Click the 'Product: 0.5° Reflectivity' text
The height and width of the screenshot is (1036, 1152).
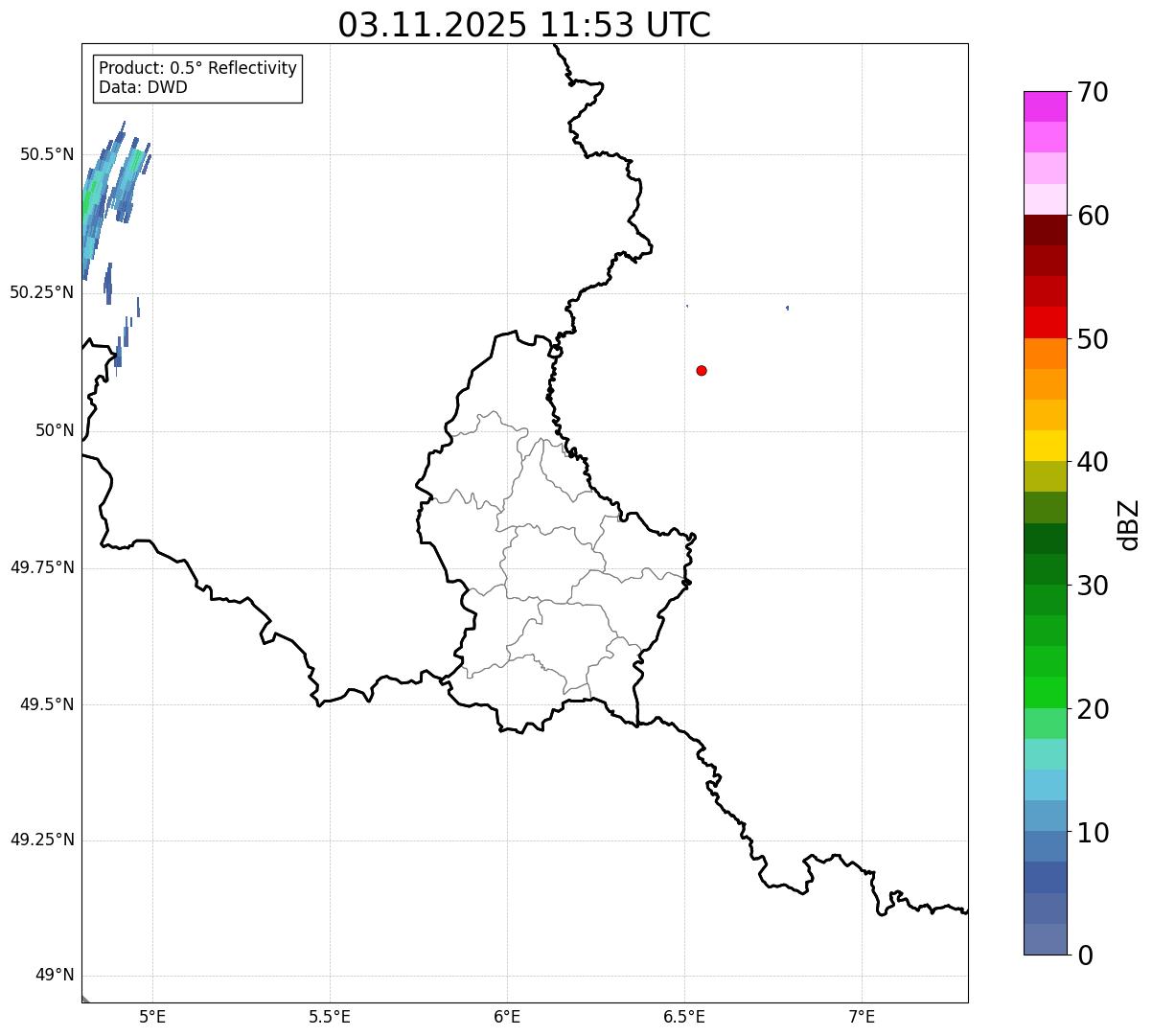click(197, 68)
